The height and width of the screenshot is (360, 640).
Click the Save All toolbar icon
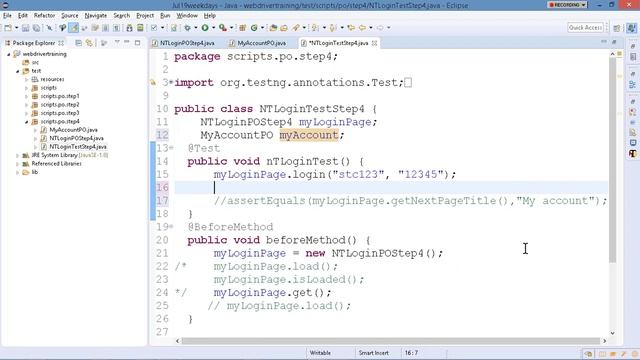pos(36,28)
